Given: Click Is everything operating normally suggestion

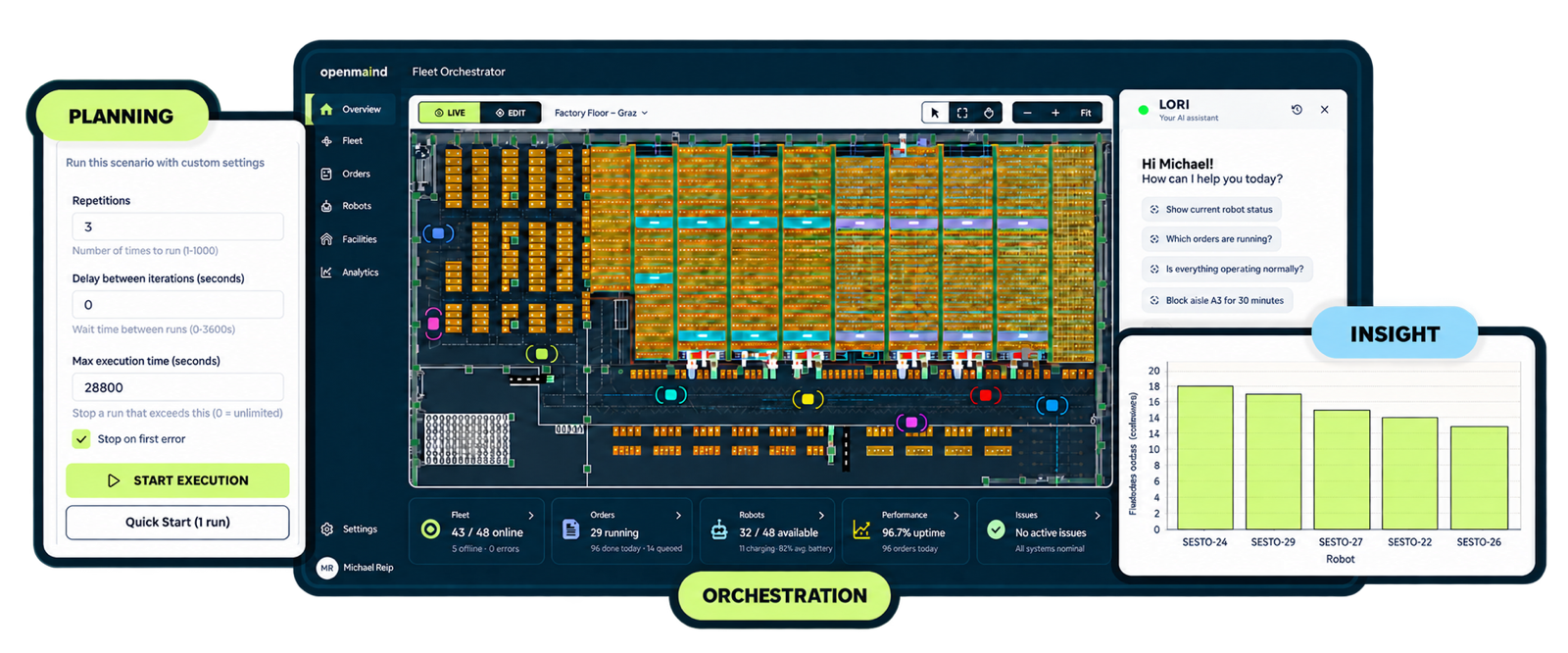Looking at the screenshot, I should click(1227, 269).
